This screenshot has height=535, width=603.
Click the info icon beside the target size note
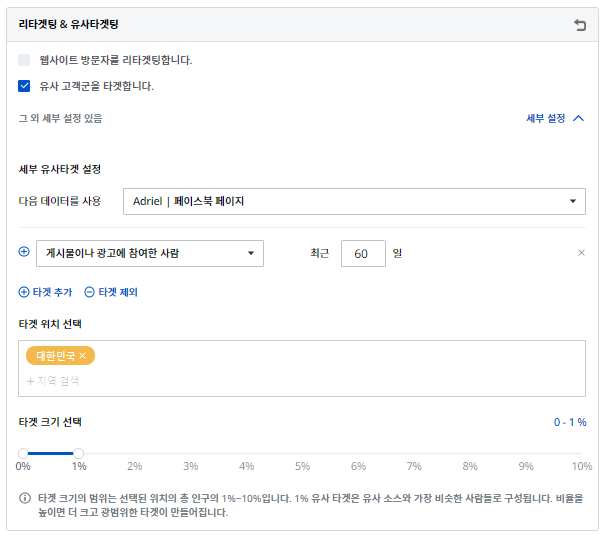(25, 498)
